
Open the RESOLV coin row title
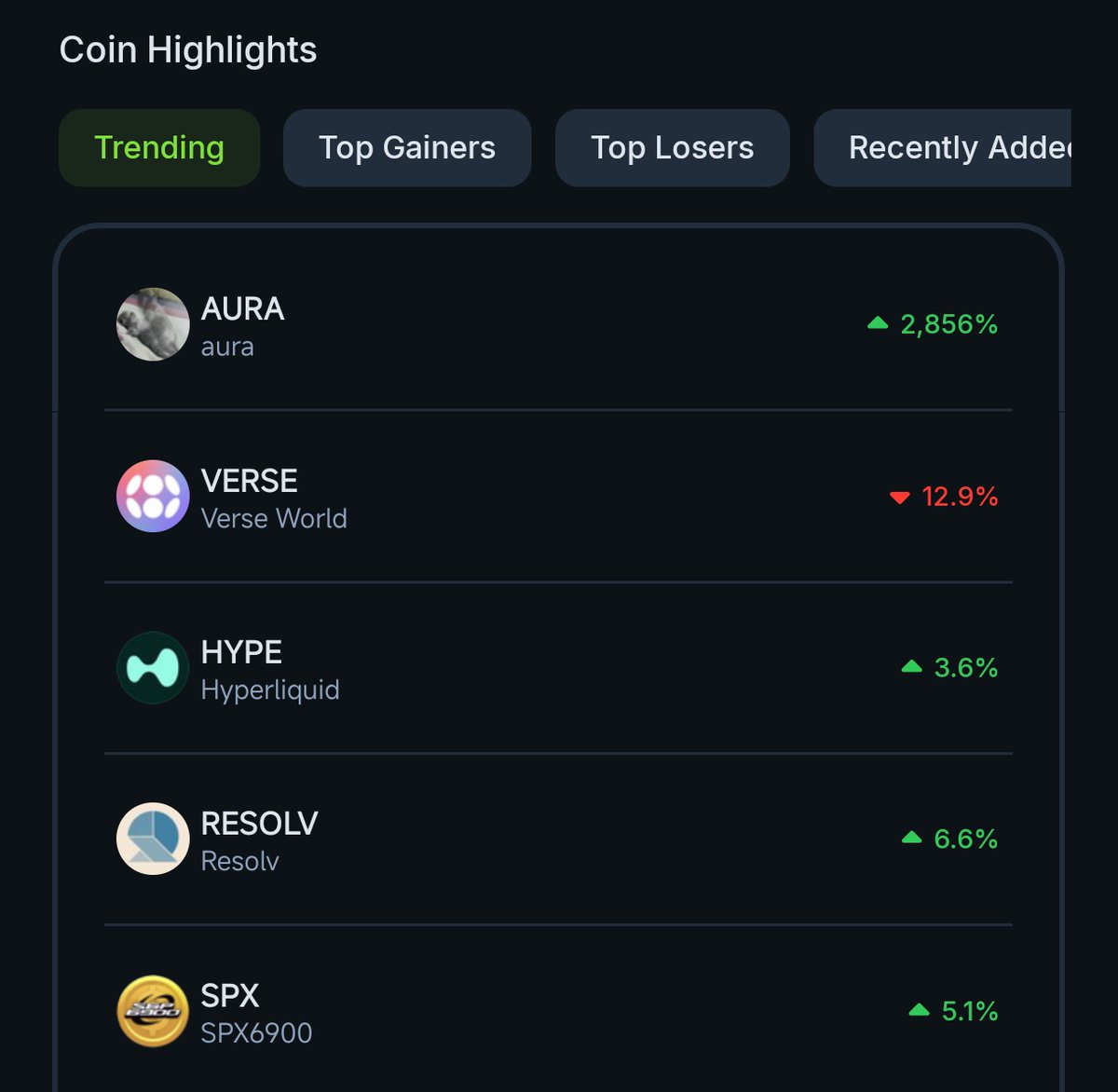(x=259, y=824)
